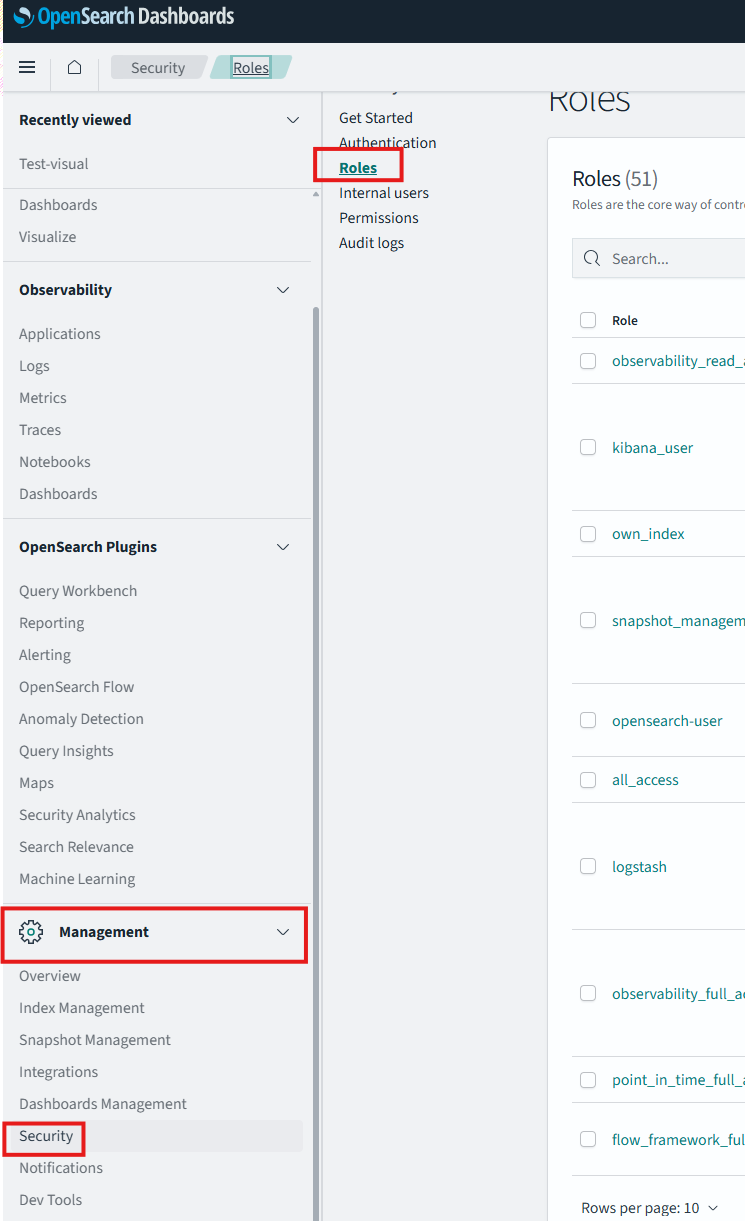Open the all_access role link
Image resolution: width=745 pixels, height=1221 pixels.
pyautogui.click(x=645, y=780)
